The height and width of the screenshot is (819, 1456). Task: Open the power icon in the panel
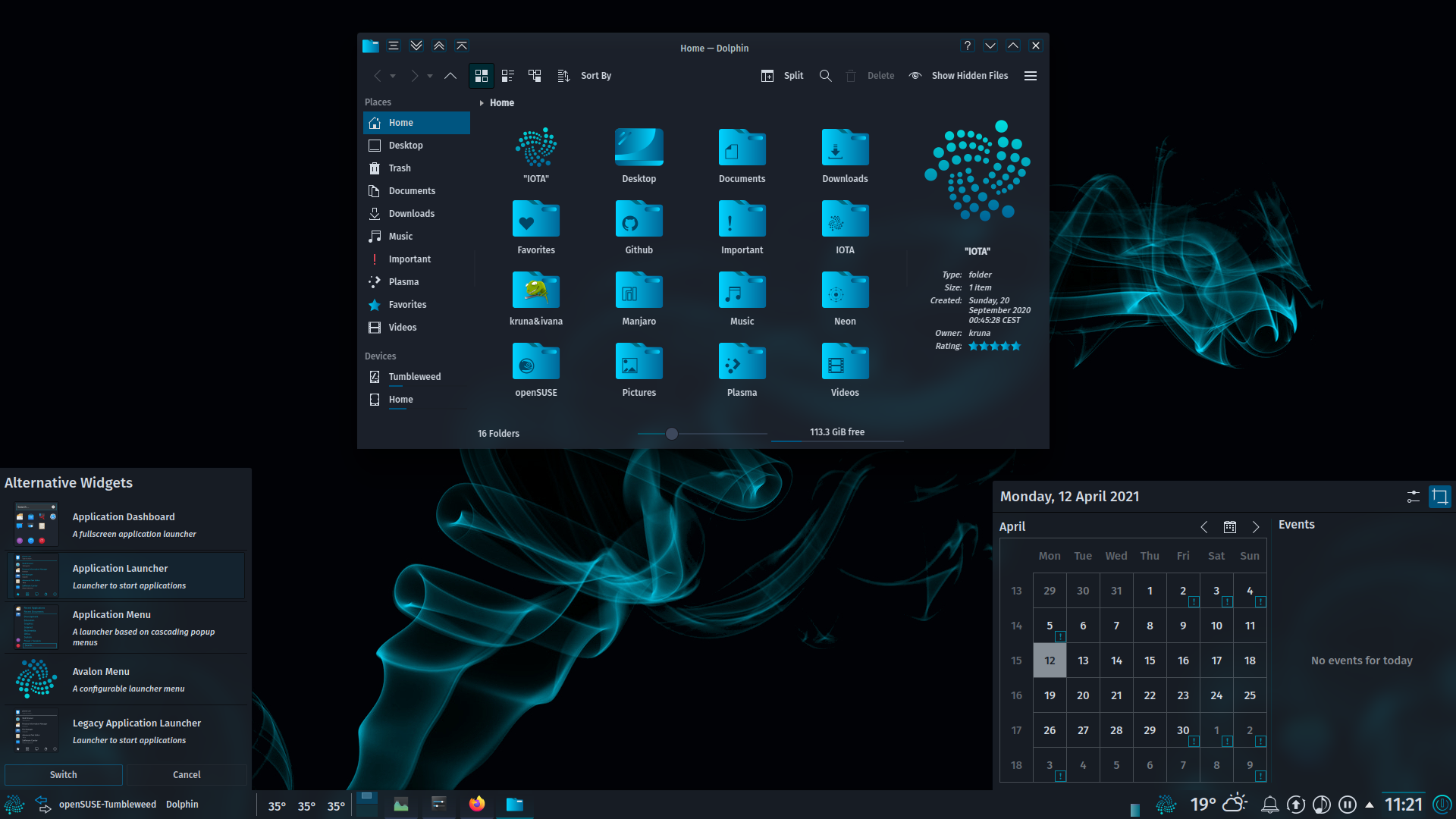tap(1442, 805)
